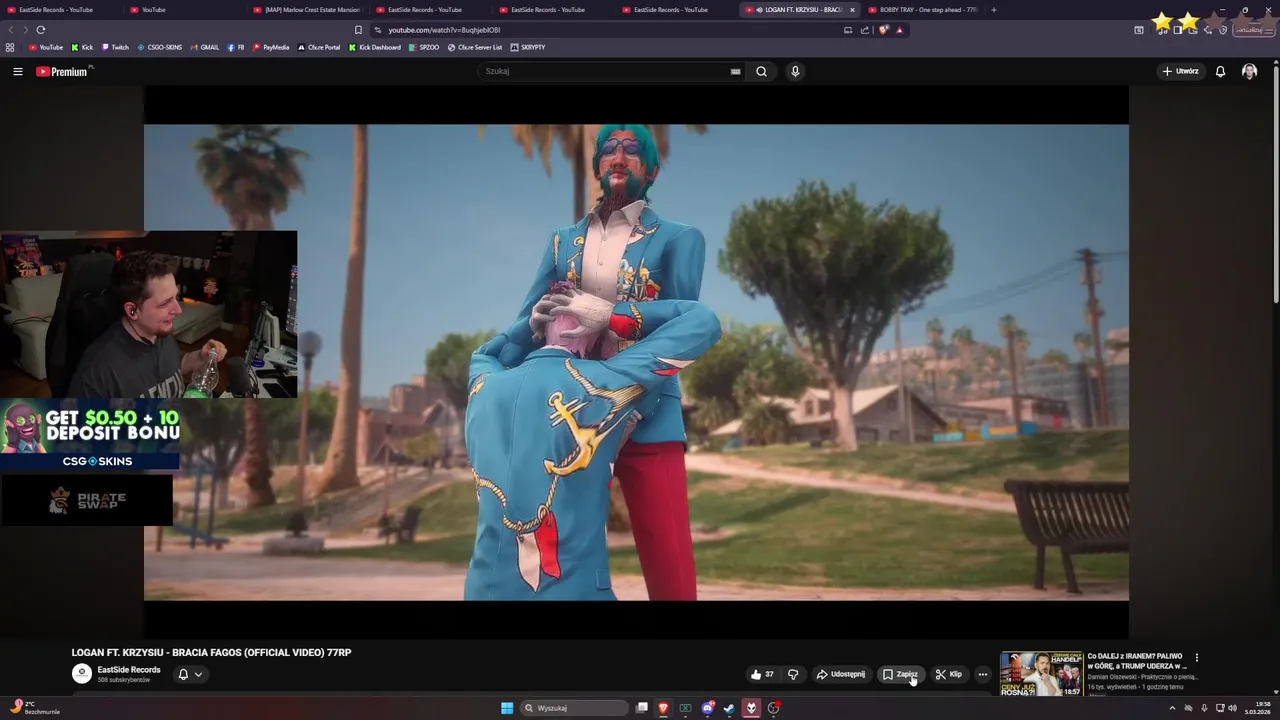Click the Klip clip button

point(948,674)
